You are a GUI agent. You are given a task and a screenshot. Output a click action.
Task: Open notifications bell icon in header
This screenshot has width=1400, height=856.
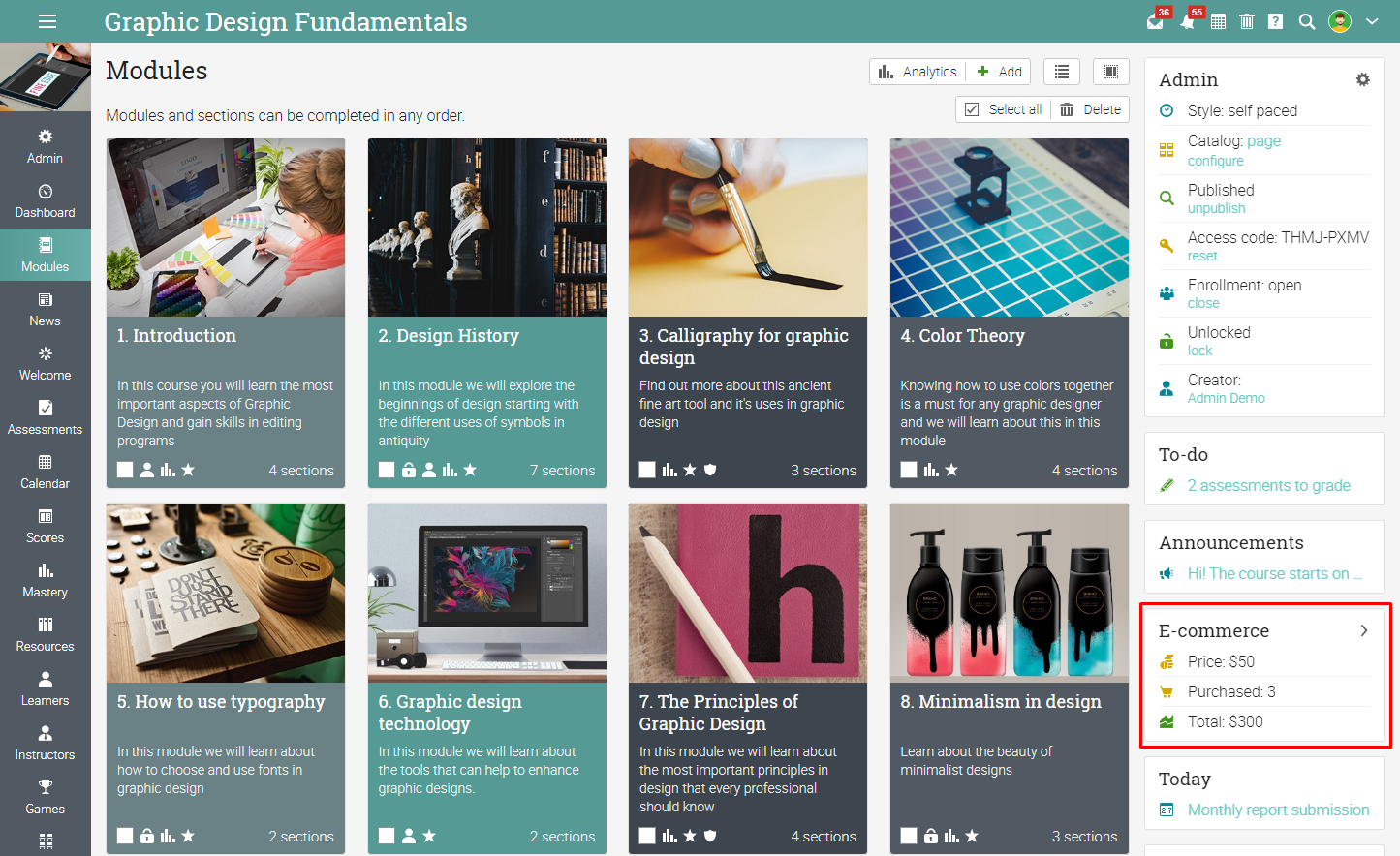click(1188, 21)
